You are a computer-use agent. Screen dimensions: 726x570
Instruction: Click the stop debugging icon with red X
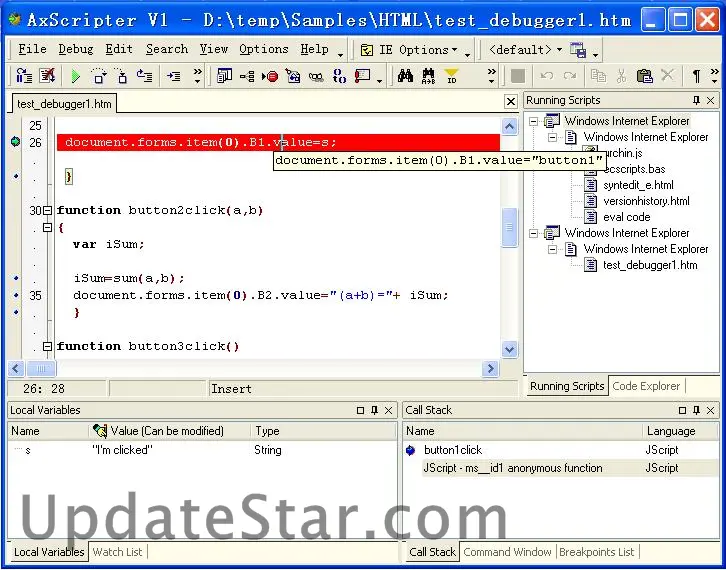[x=47, y=75]
